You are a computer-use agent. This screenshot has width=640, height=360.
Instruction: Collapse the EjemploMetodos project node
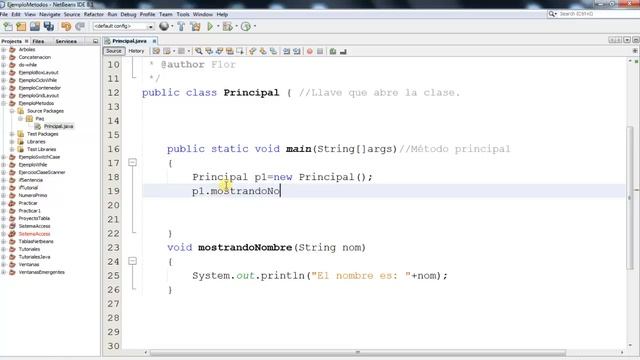4,103
